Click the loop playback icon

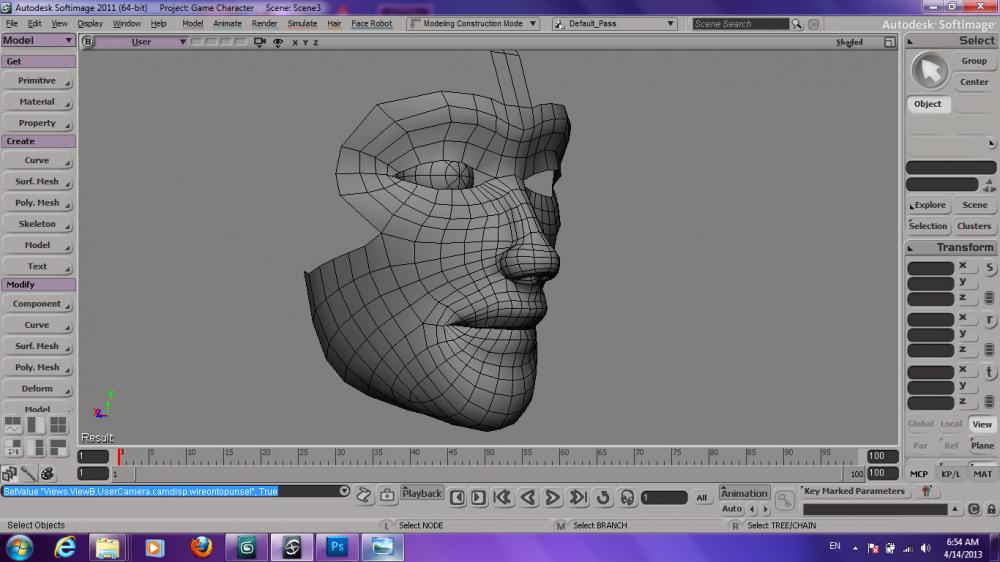pyautogui.click(x=603, y=497)
